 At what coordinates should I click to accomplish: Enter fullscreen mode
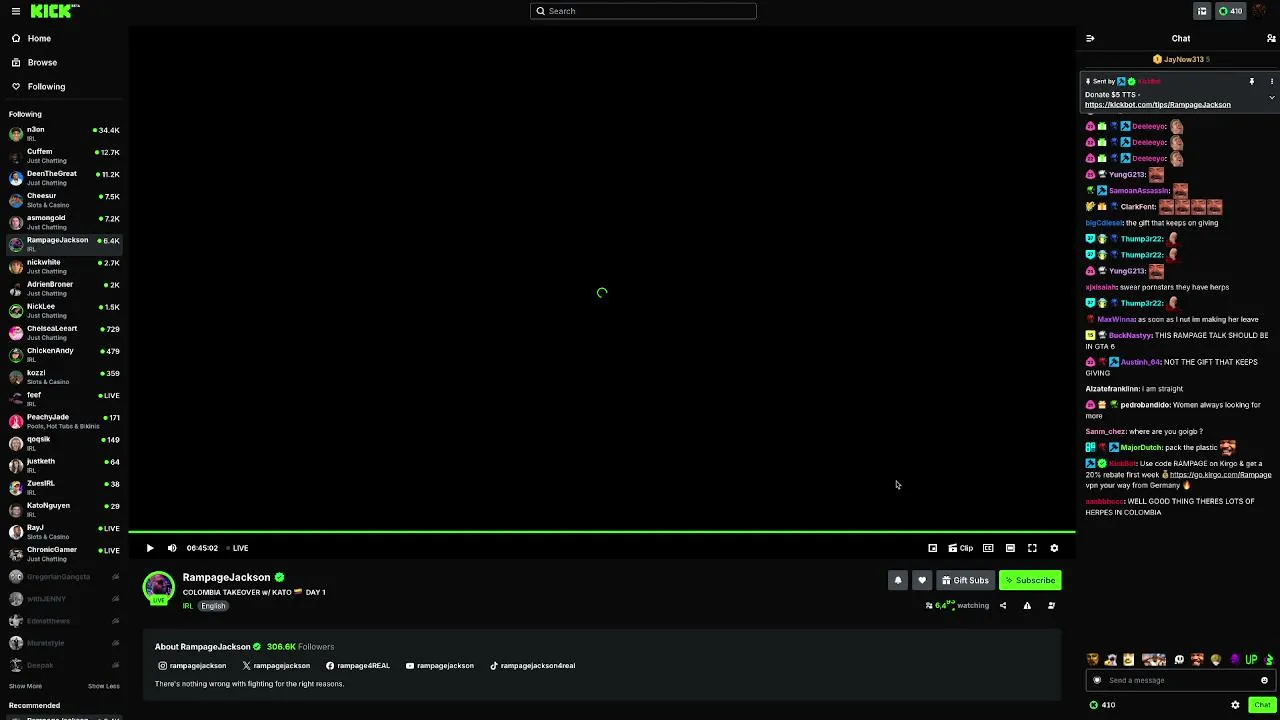[1032, 548]
